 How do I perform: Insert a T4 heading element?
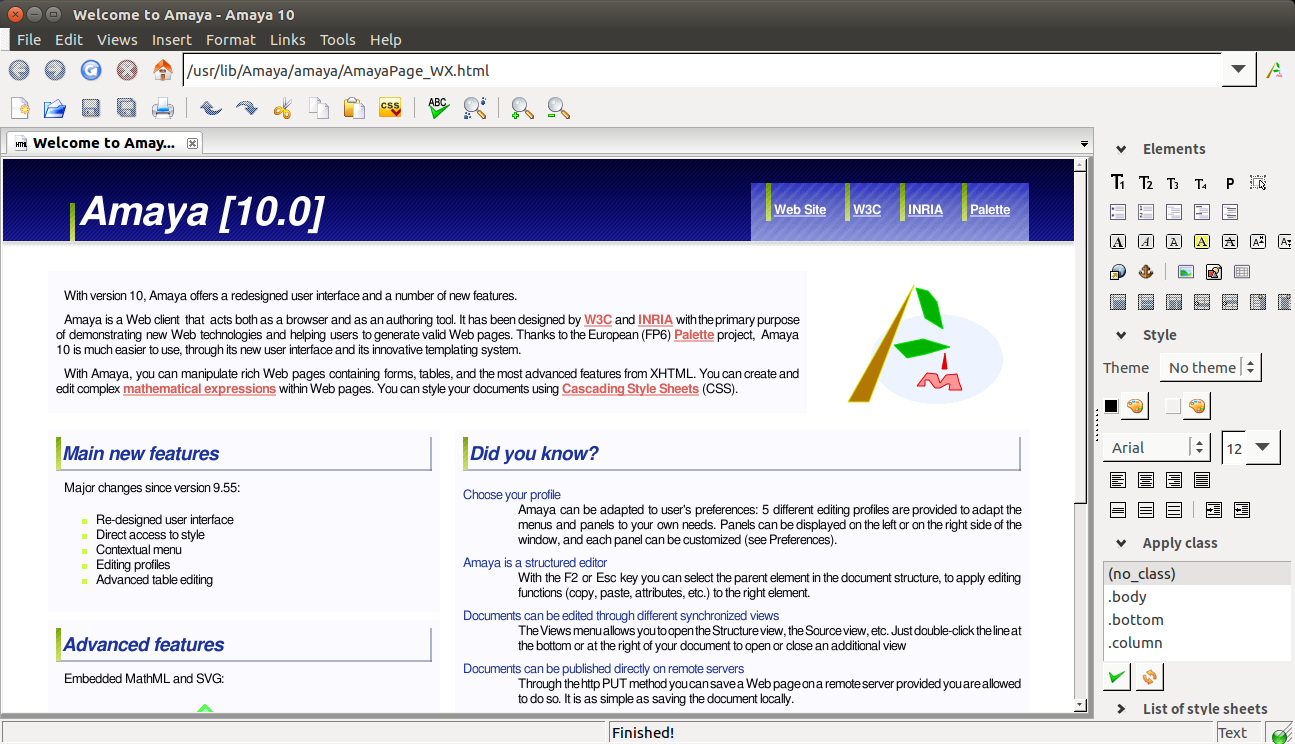1202,183
